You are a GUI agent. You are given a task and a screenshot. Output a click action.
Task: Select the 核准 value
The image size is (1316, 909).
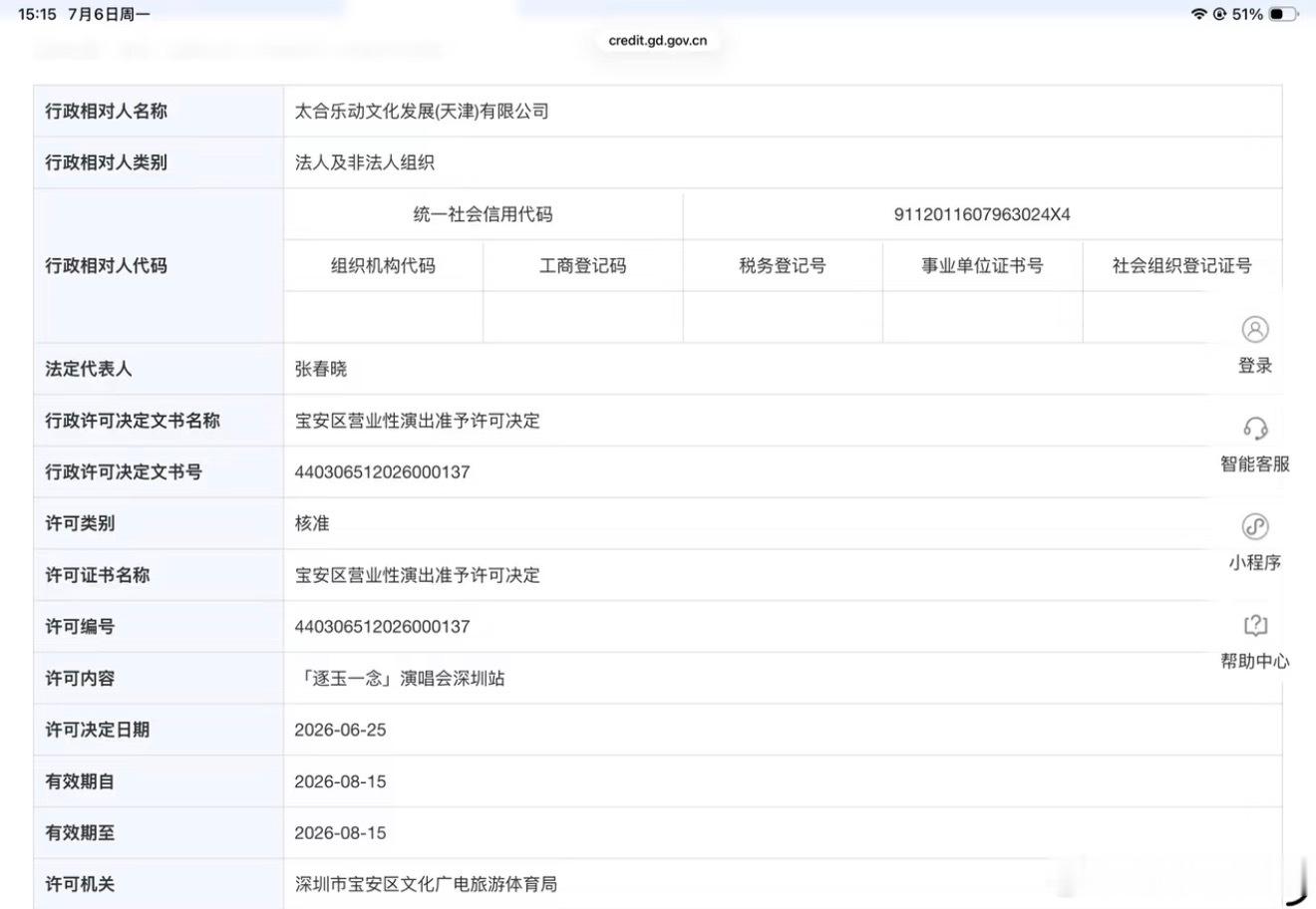point(312,523)
